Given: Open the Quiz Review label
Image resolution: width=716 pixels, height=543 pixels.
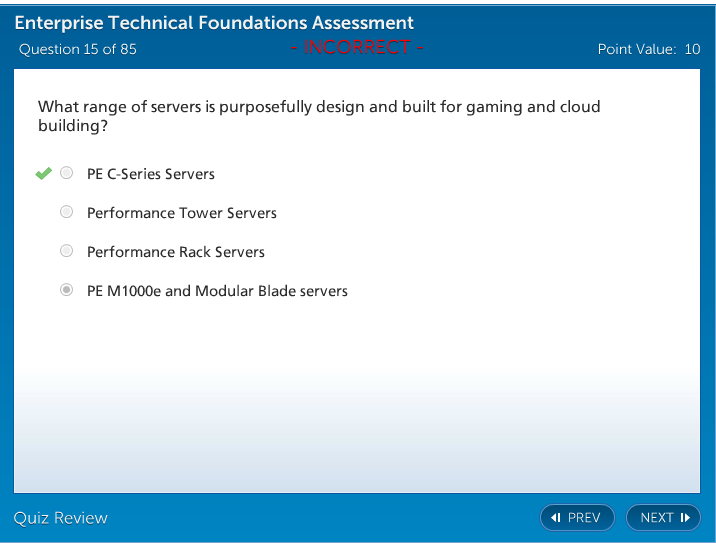Looking at the screenshot, I should pyautogui.click(x=60, y=517).
